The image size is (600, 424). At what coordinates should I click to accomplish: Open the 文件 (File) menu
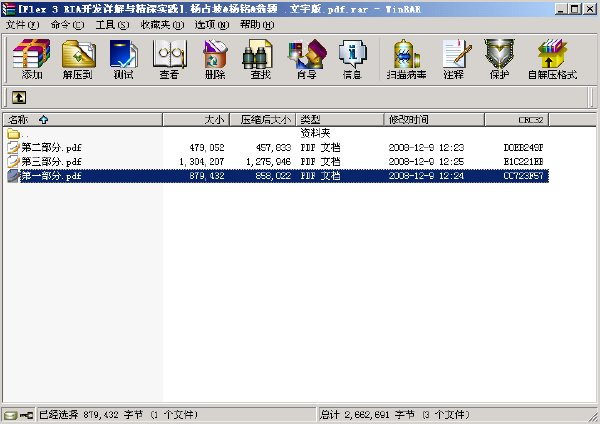coord(22,25)
